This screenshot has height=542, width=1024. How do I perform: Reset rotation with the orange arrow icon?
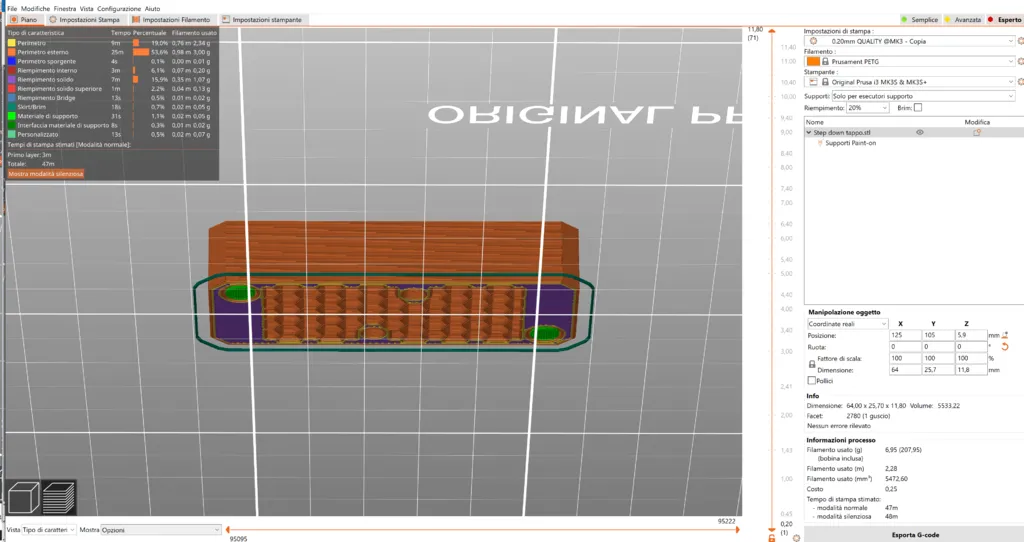(x=1005, y=347)
